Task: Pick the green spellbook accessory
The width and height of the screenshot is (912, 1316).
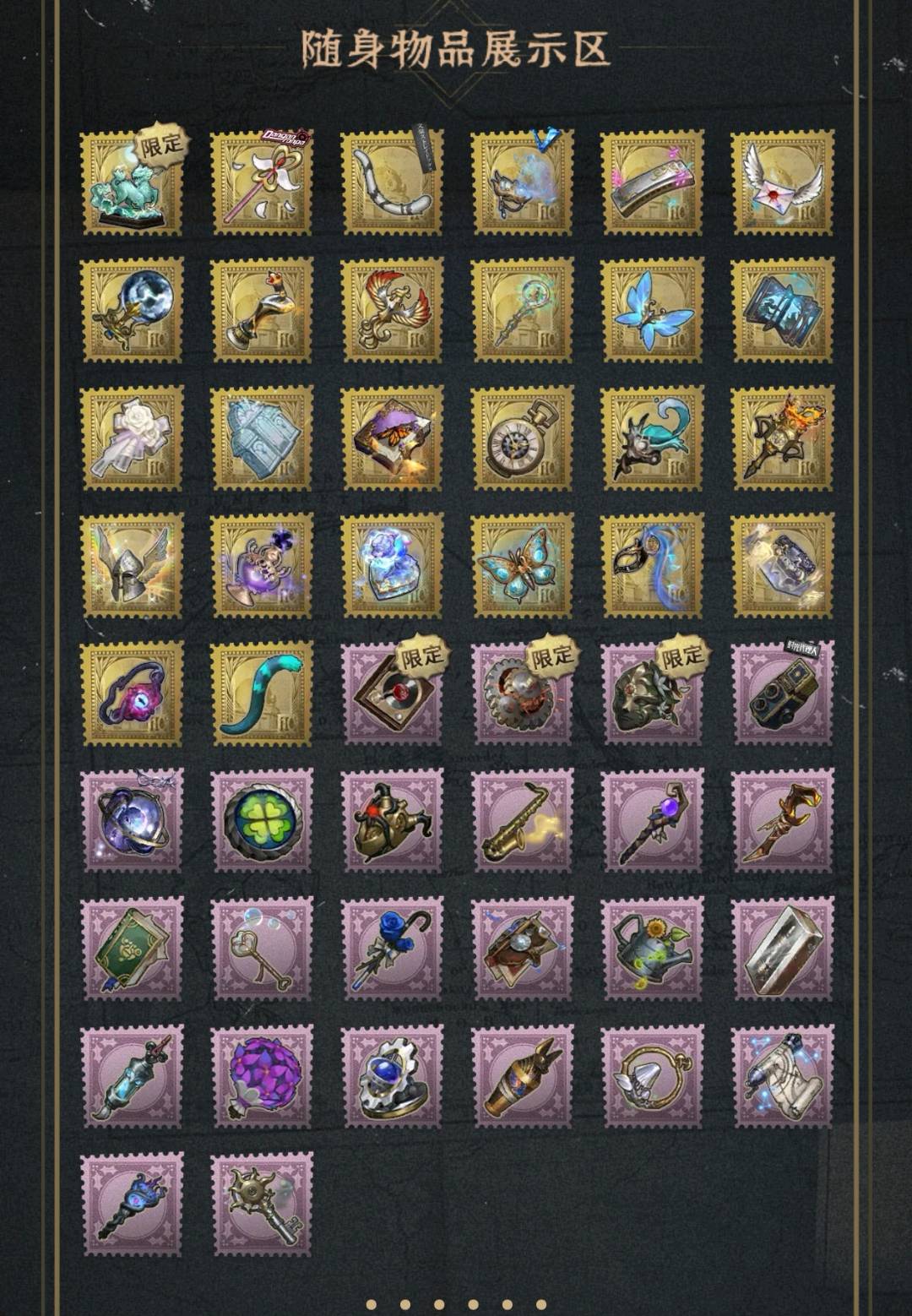Action: click(x=132, y=948)
